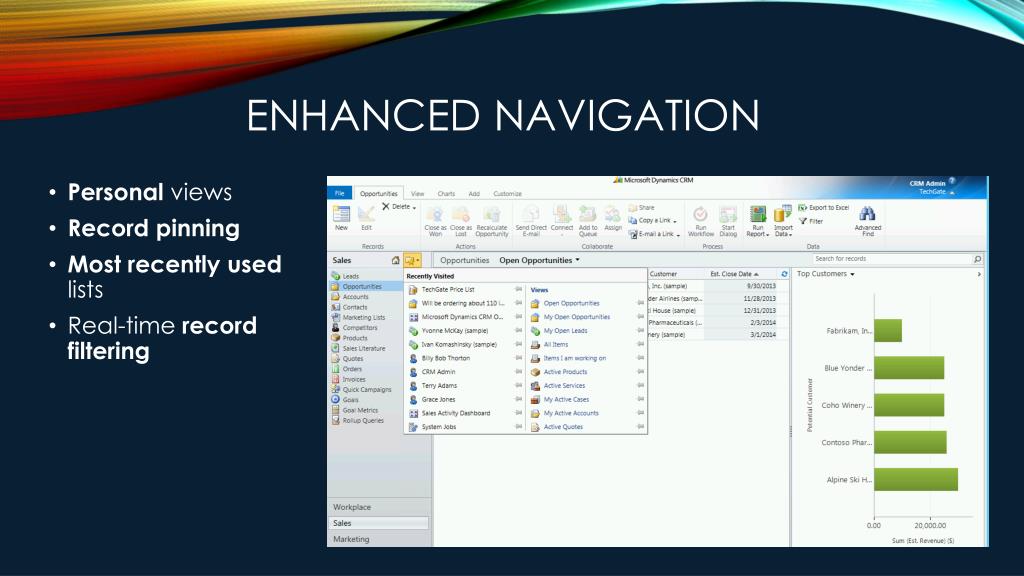Select the Opportunities ribbon tab
The width and height of the screenshot is (1024, 576).
pyautogui.click(x=379, y=193)
